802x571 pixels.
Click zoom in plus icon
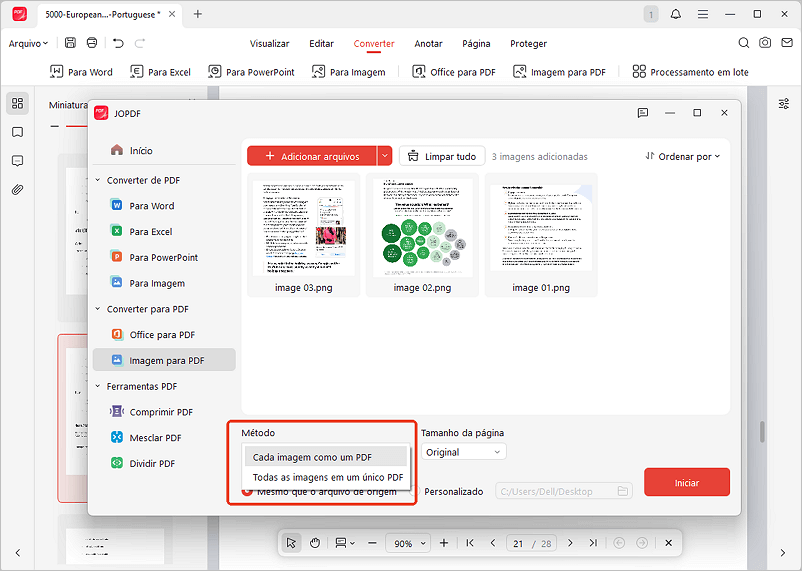click(x=444, y=543)
